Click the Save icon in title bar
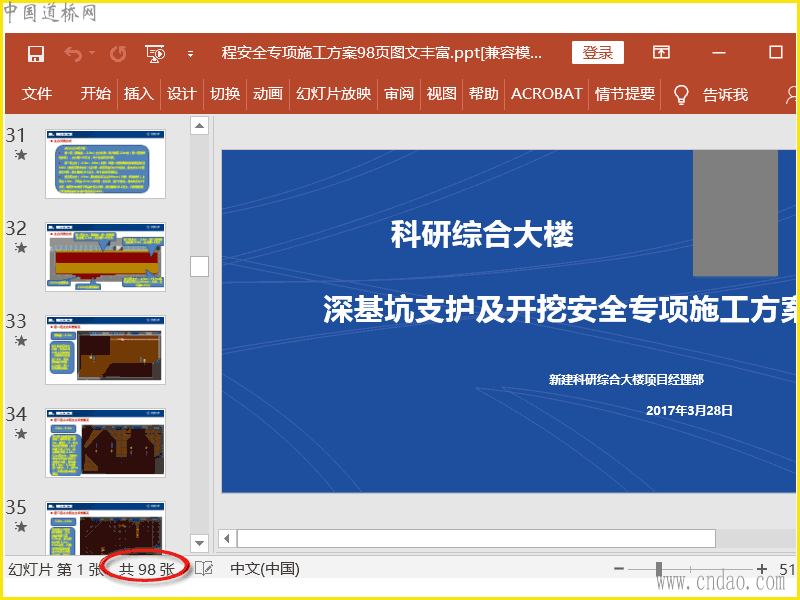The width and height of the screenshot is (800, 600). point(36,53)
